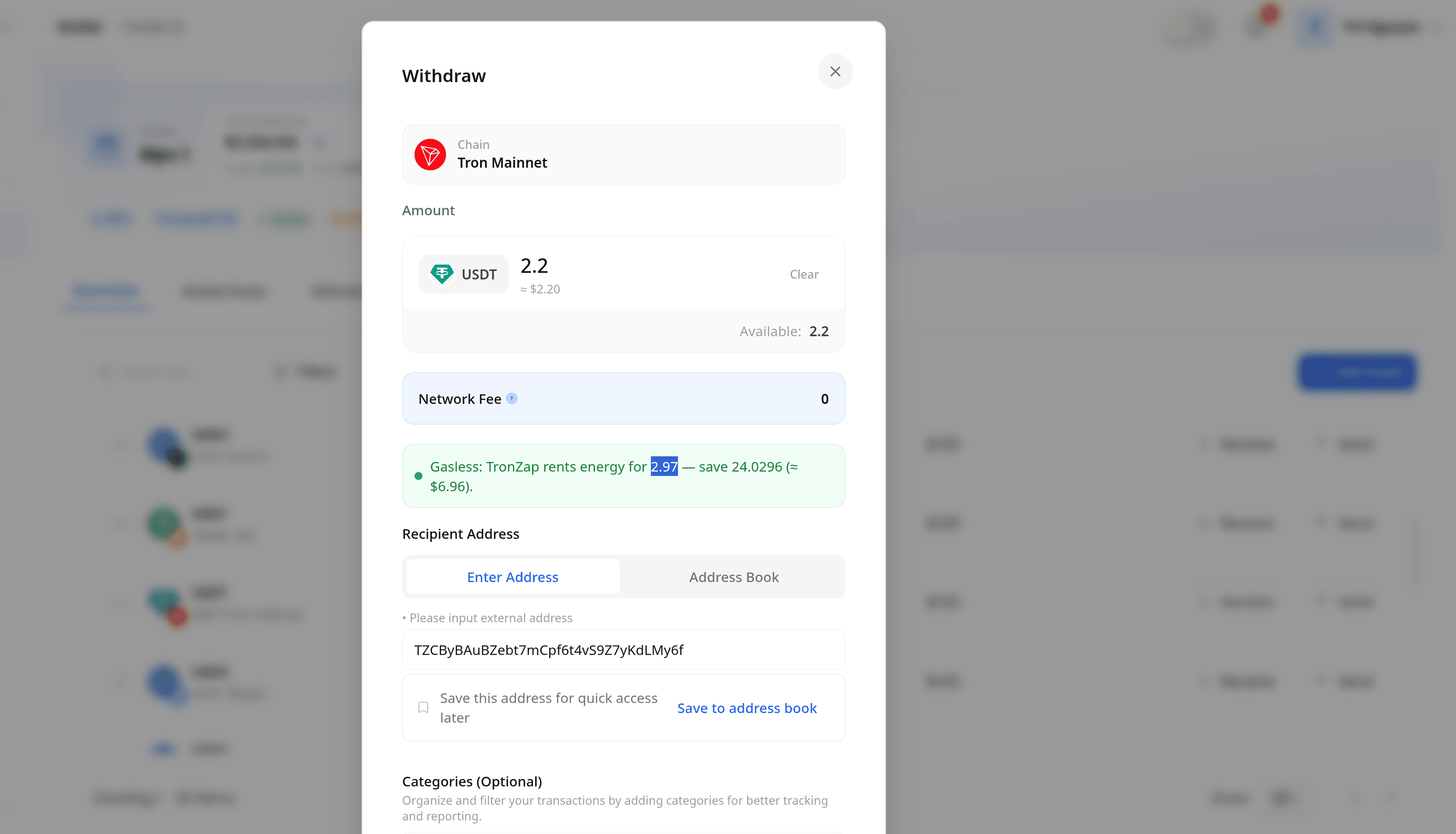1456x834 pixels.
Task: Expand the Categories (Optional) section
Action: point(472,781)
